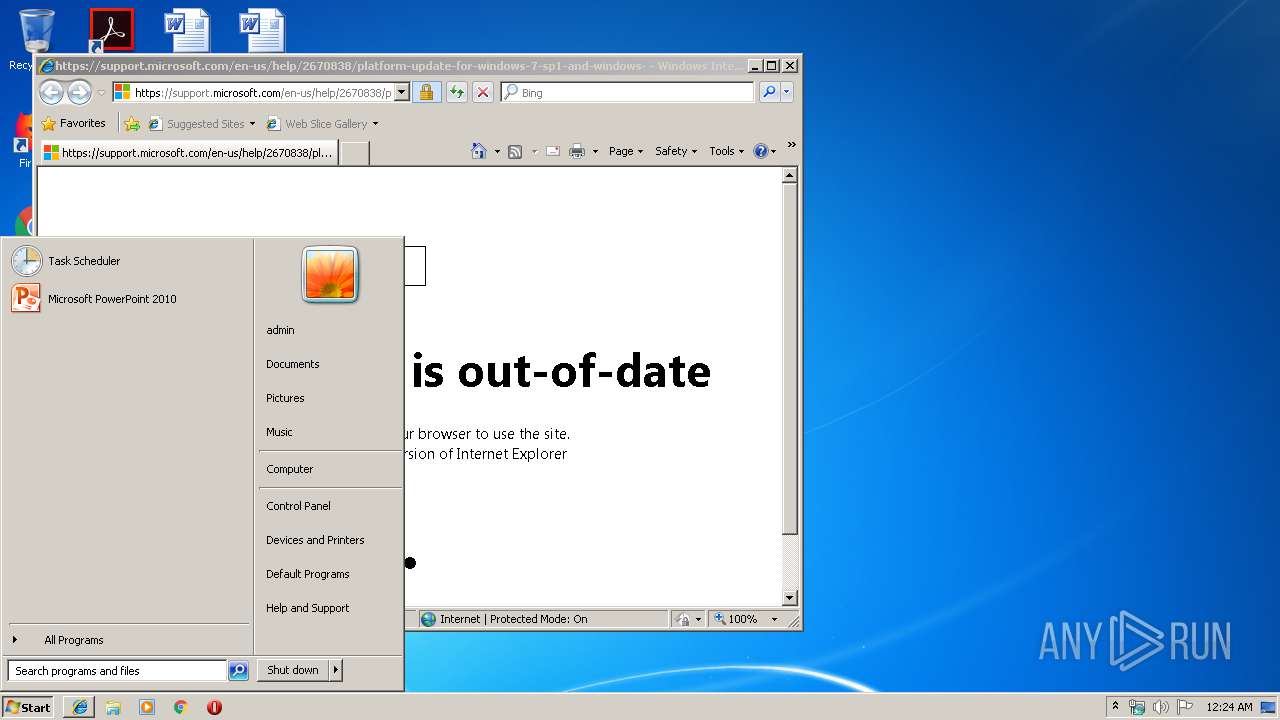Image resolution: width=1280 pixels, height=720 pixels.
Task: Click the taskbar clock showing 12:24 AM
Action: pos(1229,707)
